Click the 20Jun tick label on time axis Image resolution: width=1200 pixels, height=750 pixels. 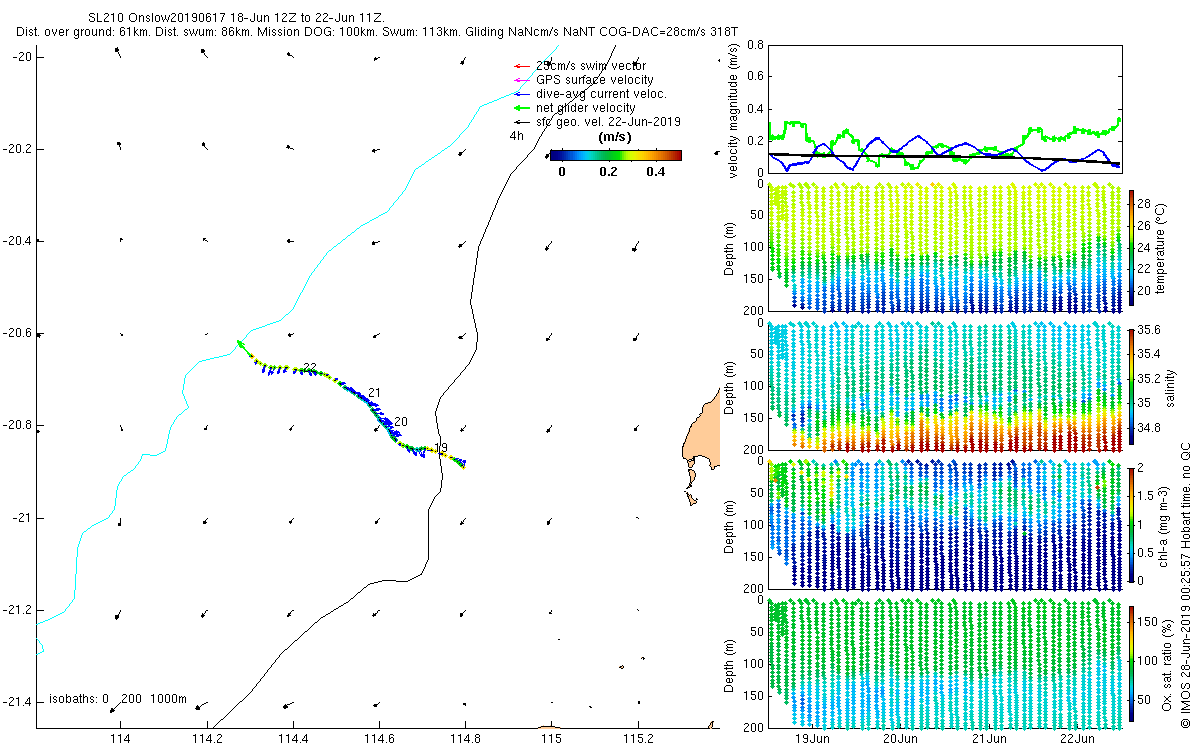pyautogui.click(x=901, y=739)
